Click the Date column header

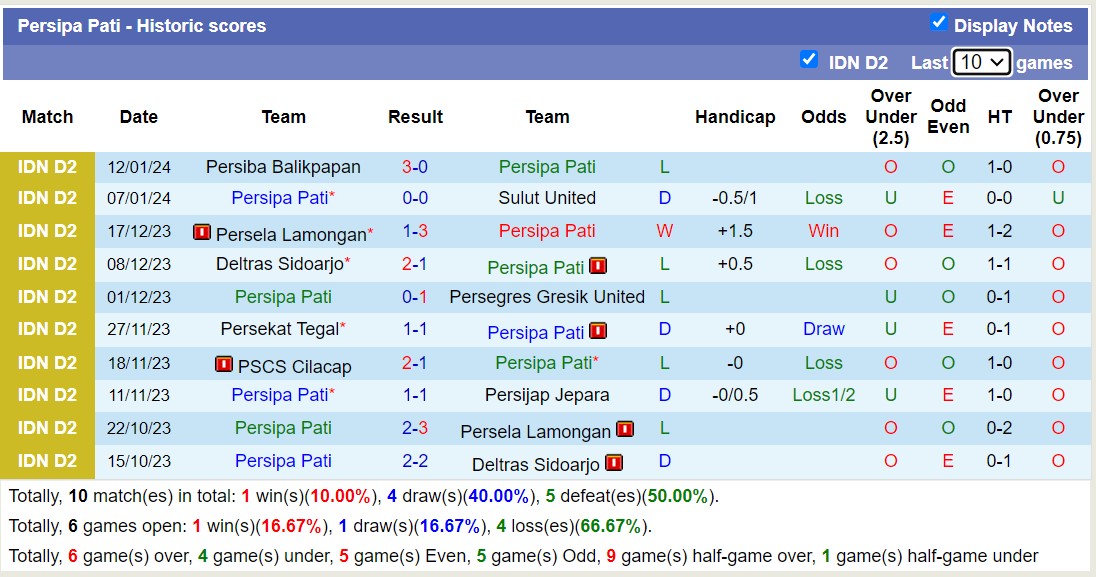(x=139, y=117)
